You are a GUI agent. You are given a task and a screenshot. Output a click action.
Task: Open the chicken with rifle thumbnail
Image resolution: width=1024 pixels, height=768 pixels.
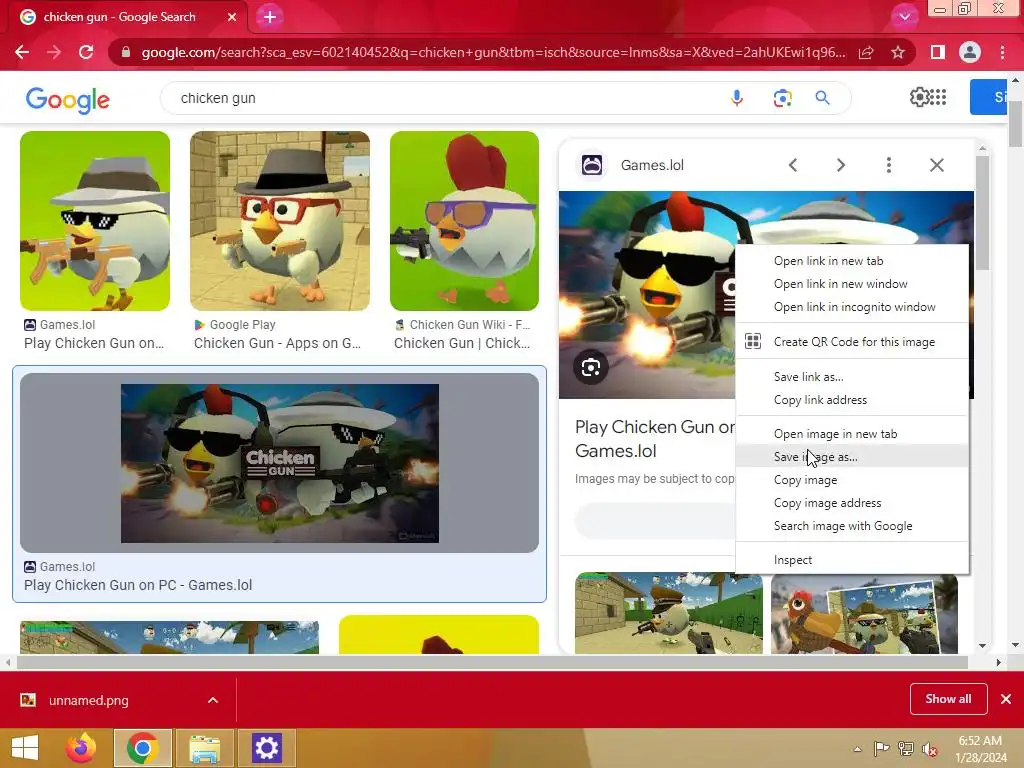tap(95, 221)
